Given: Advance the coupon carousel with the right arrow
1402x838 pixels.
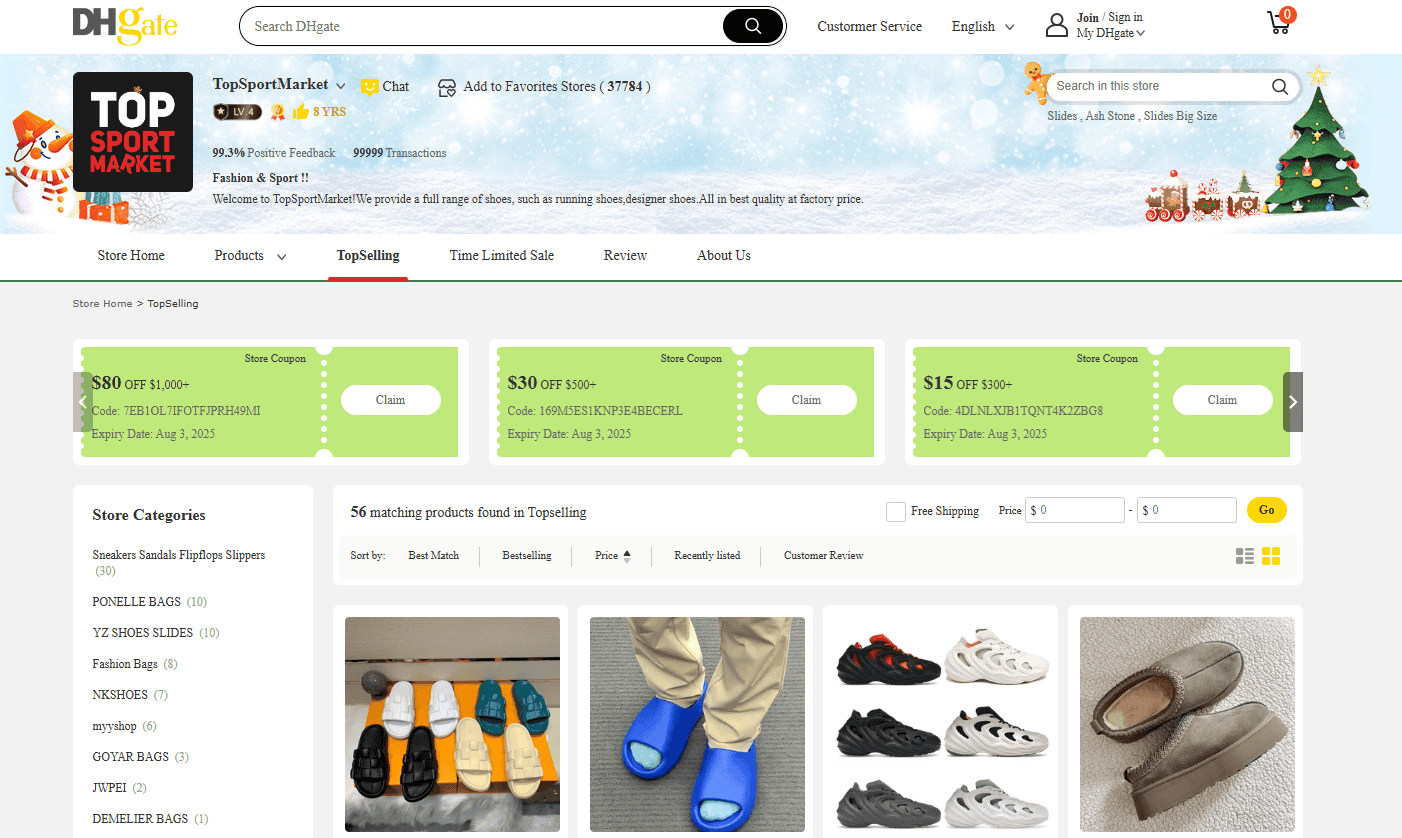Looking at the screenshot, I should coord(1292,402).
